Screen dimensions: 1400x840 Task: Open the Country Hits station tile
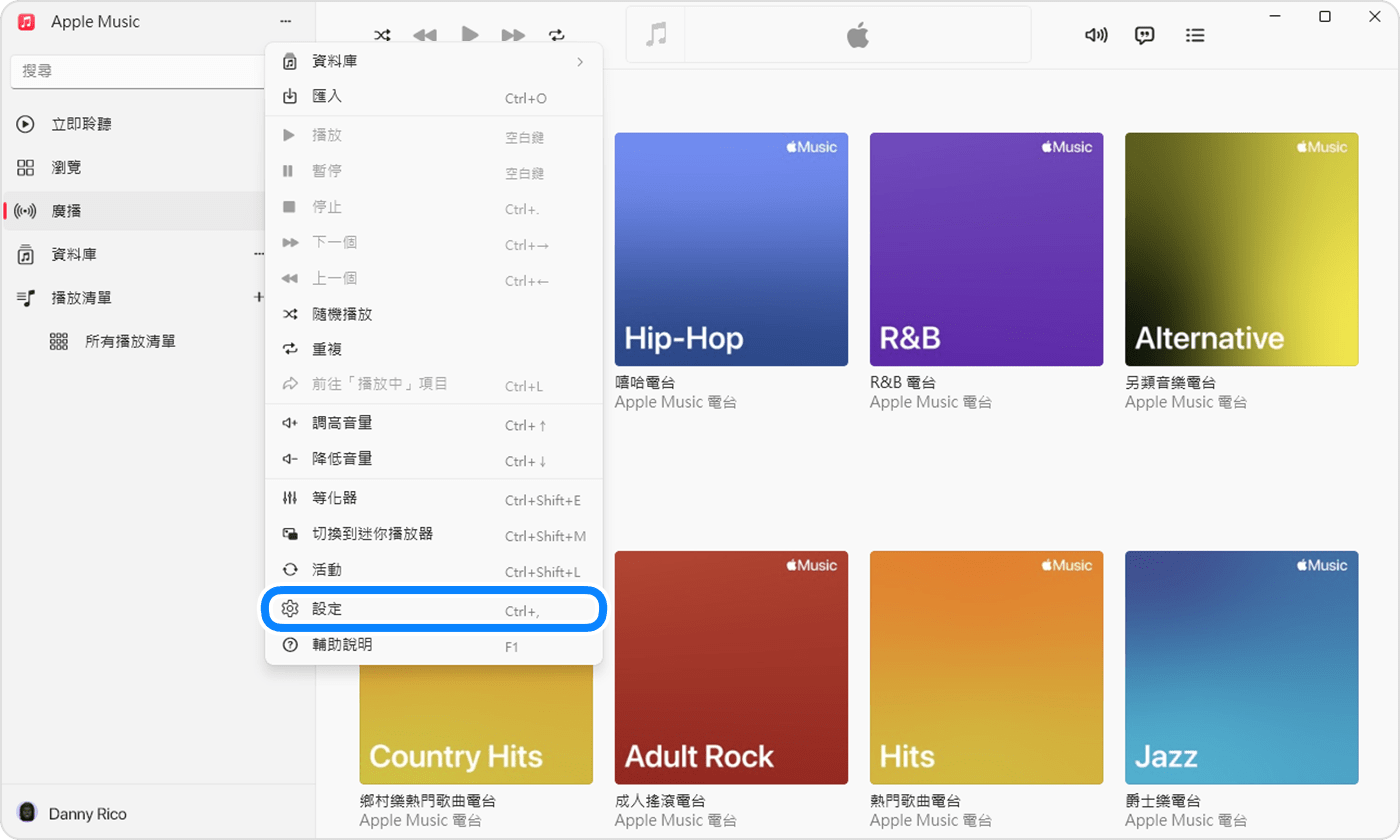pyautogui.click(x=476, y=724)
